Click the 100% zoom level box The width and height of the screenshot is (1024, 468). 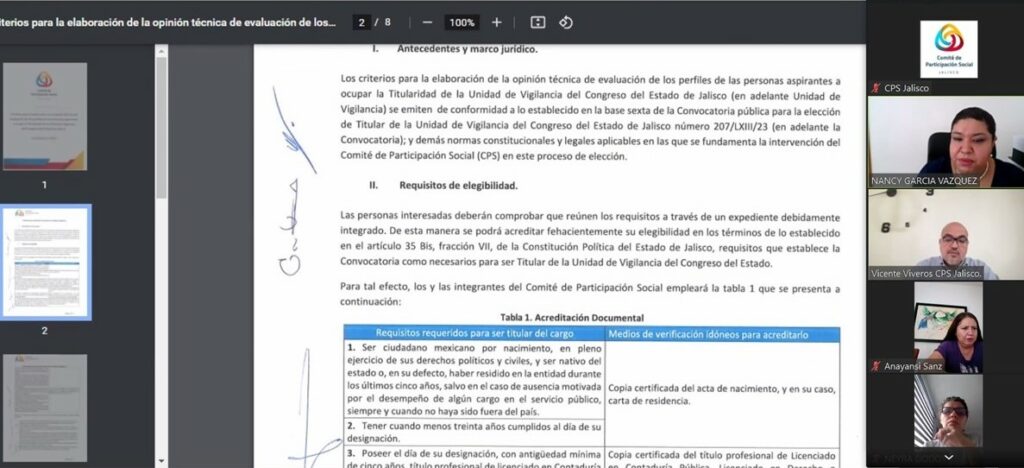461,22
